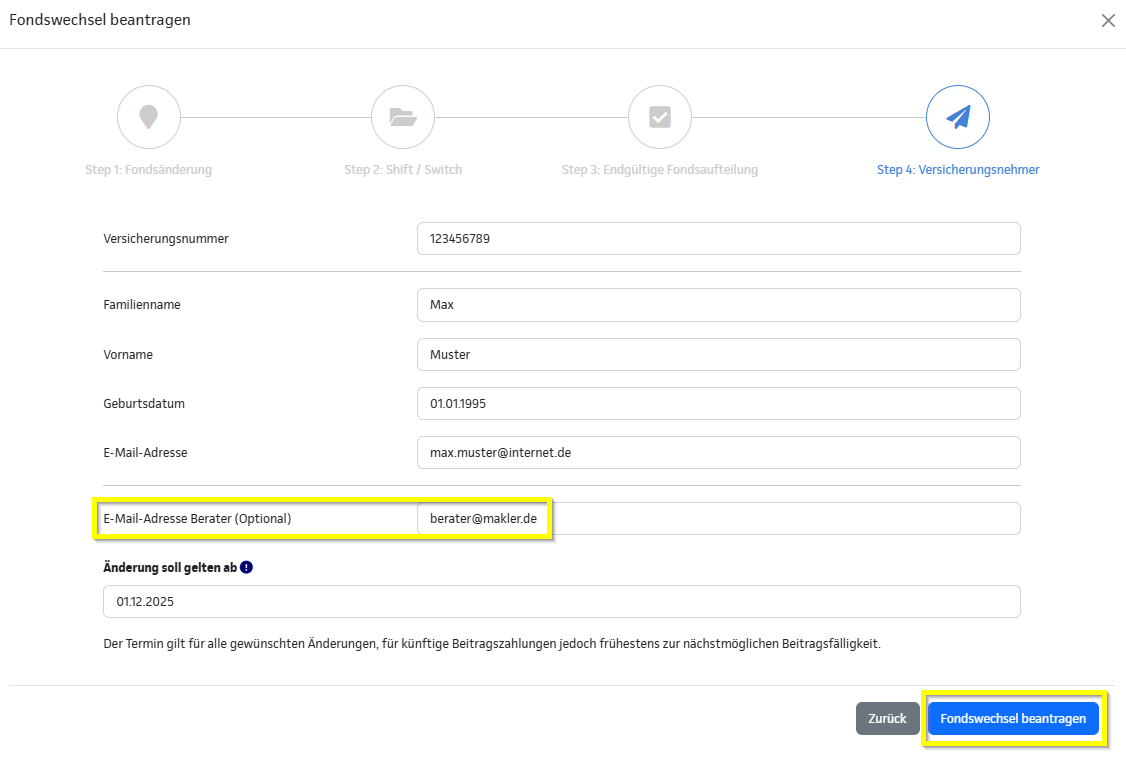Select Step 4: Versicherungsnehmer label
Screen dimensions: 1126x760
click(958, 170)
